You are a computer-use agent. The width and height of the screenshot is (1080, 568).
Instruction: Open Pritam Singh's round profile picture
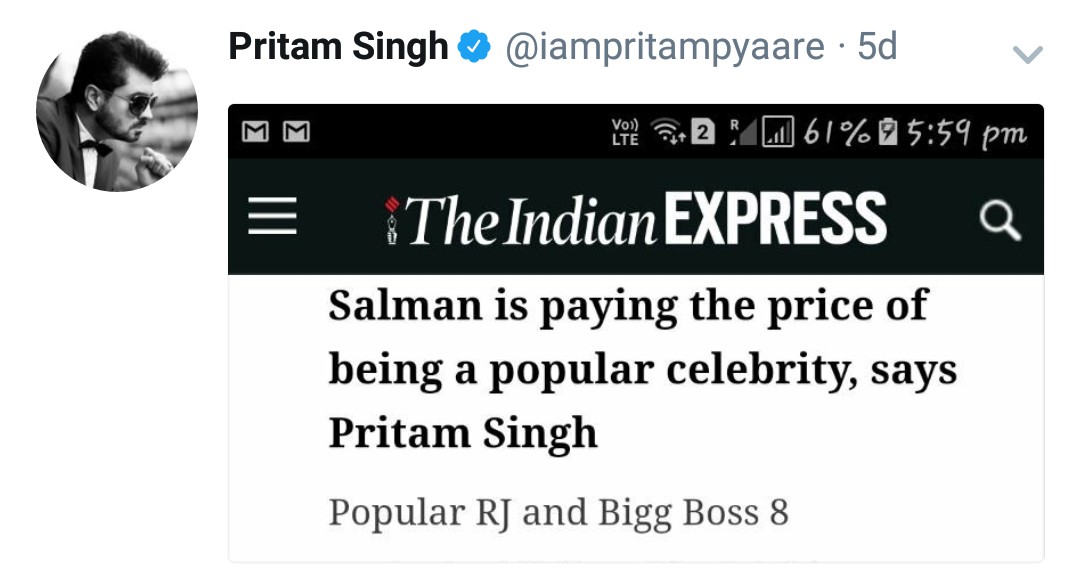tap(117, 111)
